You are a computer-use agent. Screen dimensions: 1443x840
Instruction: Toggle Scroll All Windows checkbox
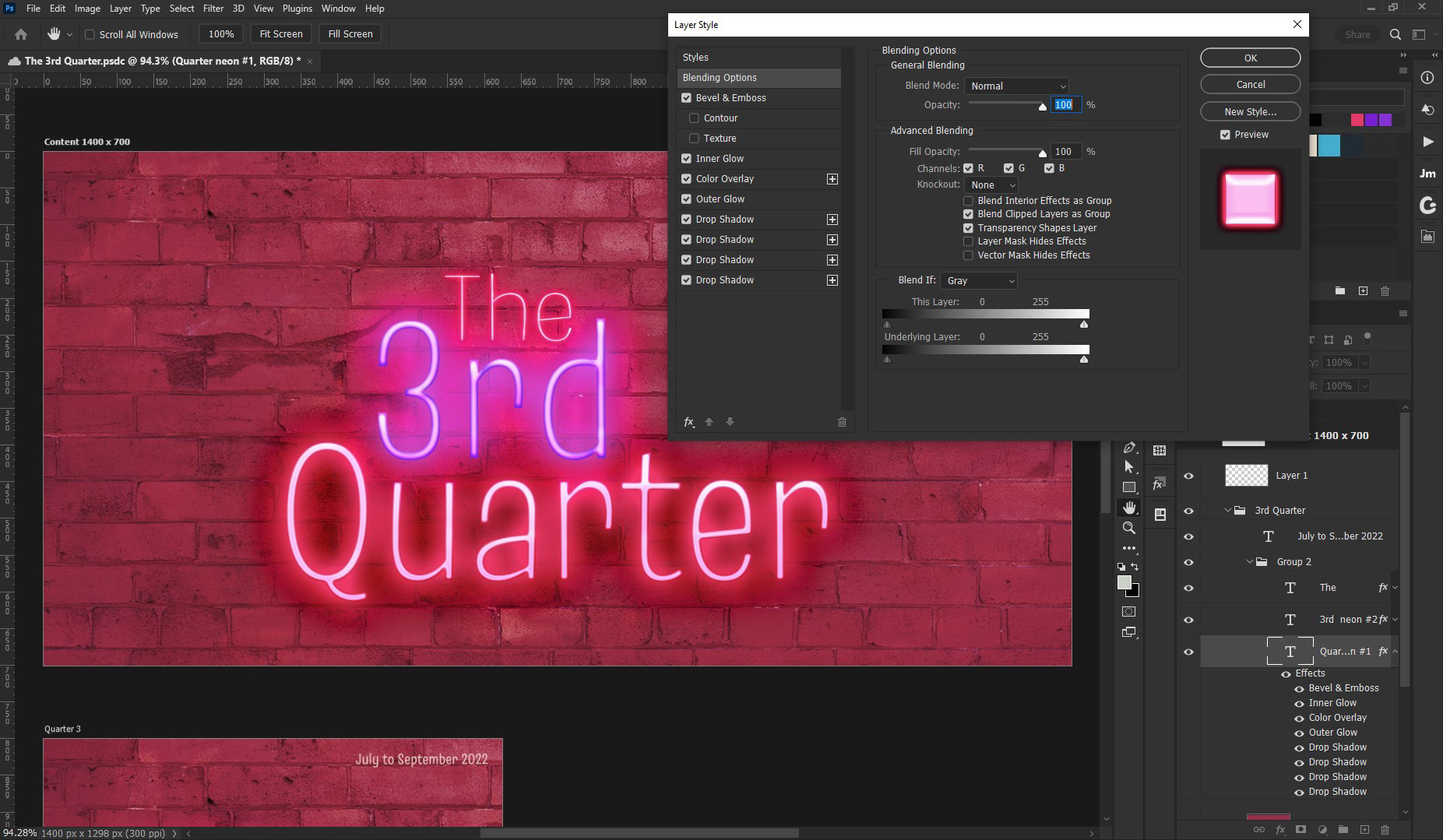[x=90, y=34]
